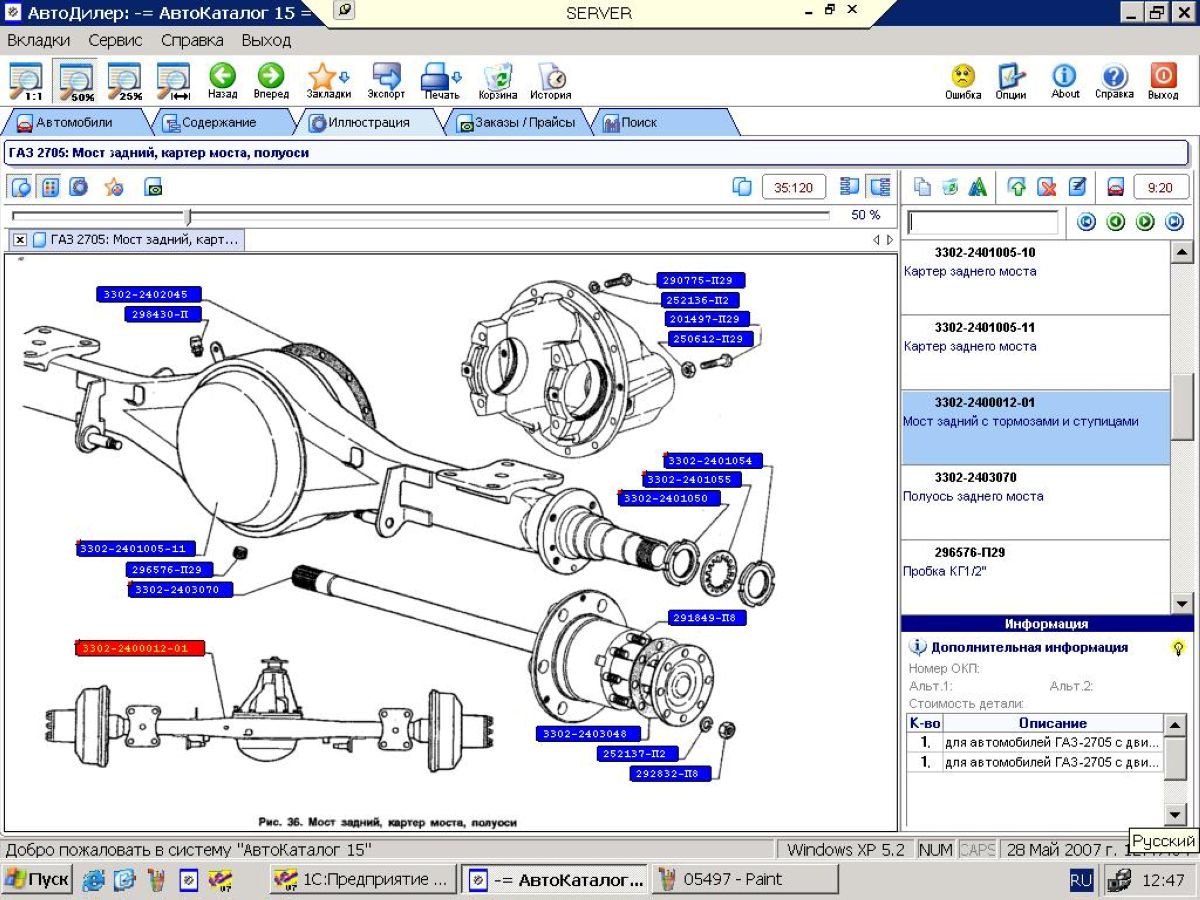This screenshot has width=1200, height=900.
Task: Open the История history icon
Action: tap(551, 81)
